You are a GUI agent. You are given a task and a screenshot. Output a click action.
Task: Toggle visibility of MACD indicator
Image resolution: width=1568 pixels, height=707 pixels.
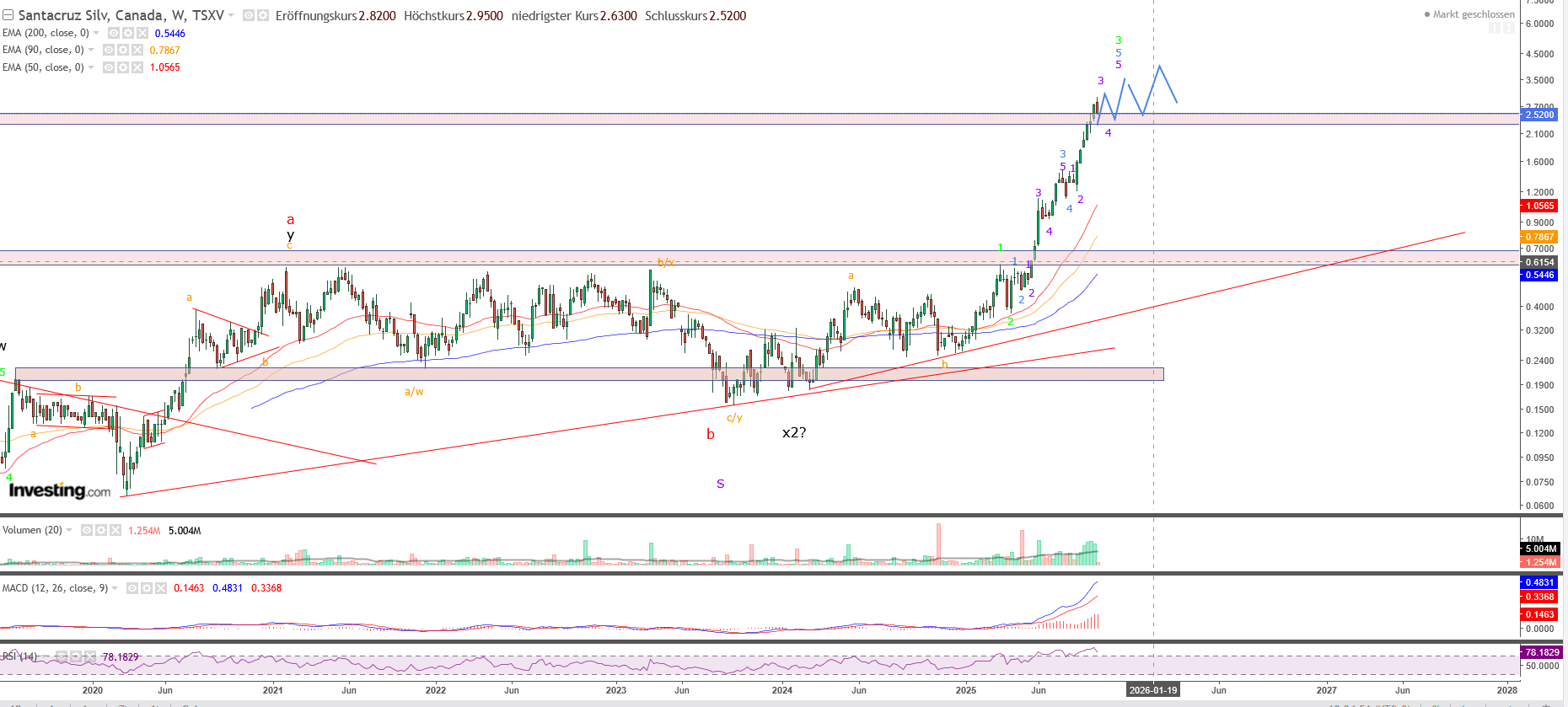coord(132,588)
